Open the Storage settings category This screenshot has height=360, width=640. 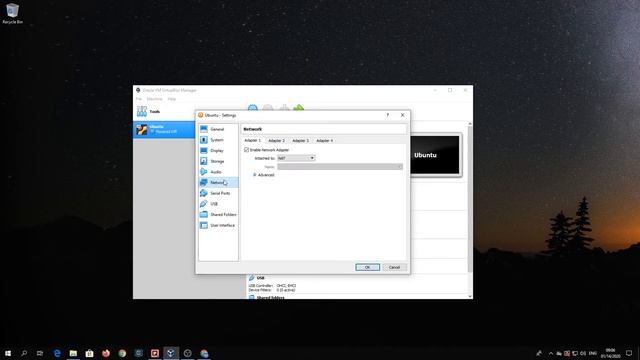click(218, 161)
